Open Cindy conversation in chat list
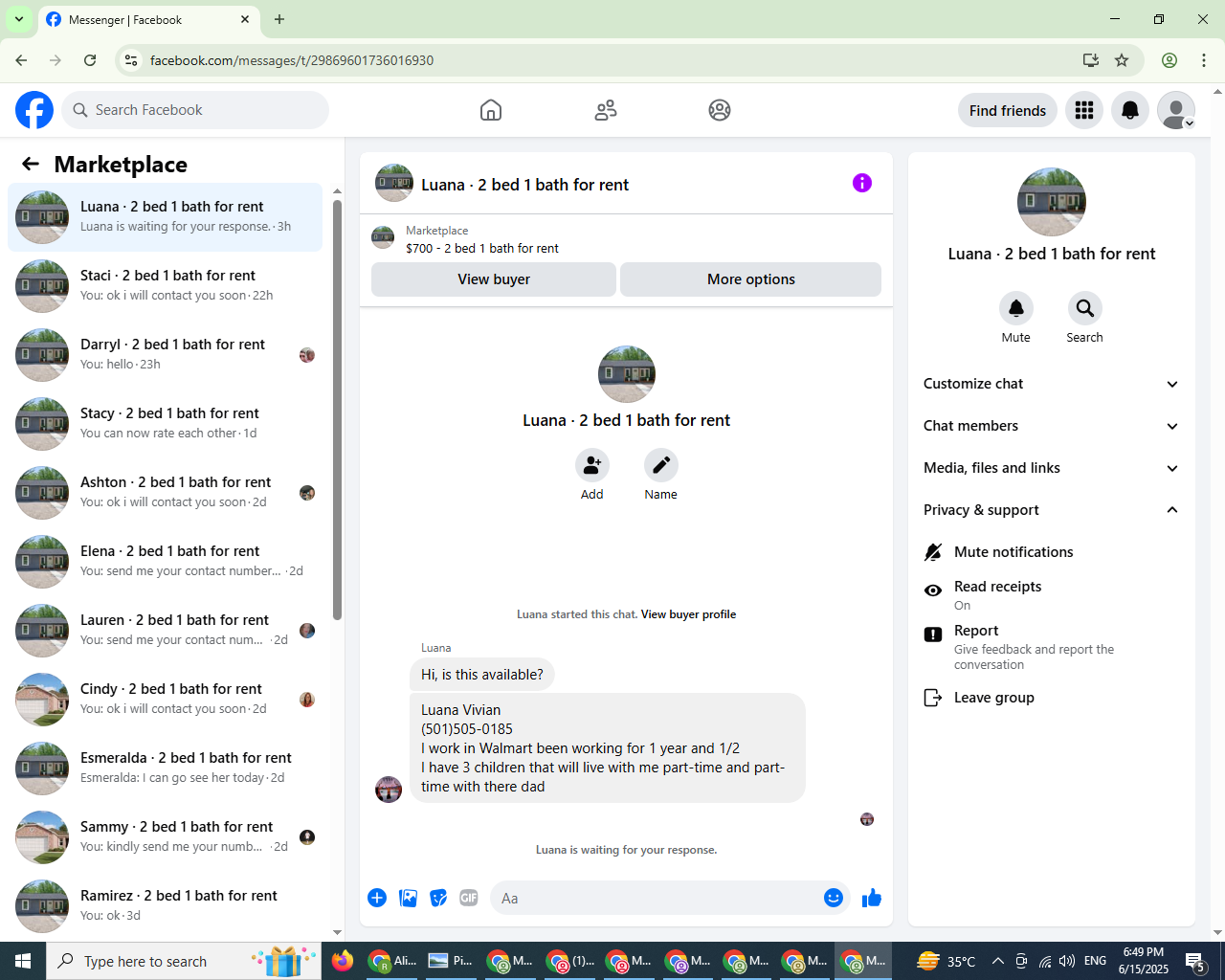 (166, 700)
